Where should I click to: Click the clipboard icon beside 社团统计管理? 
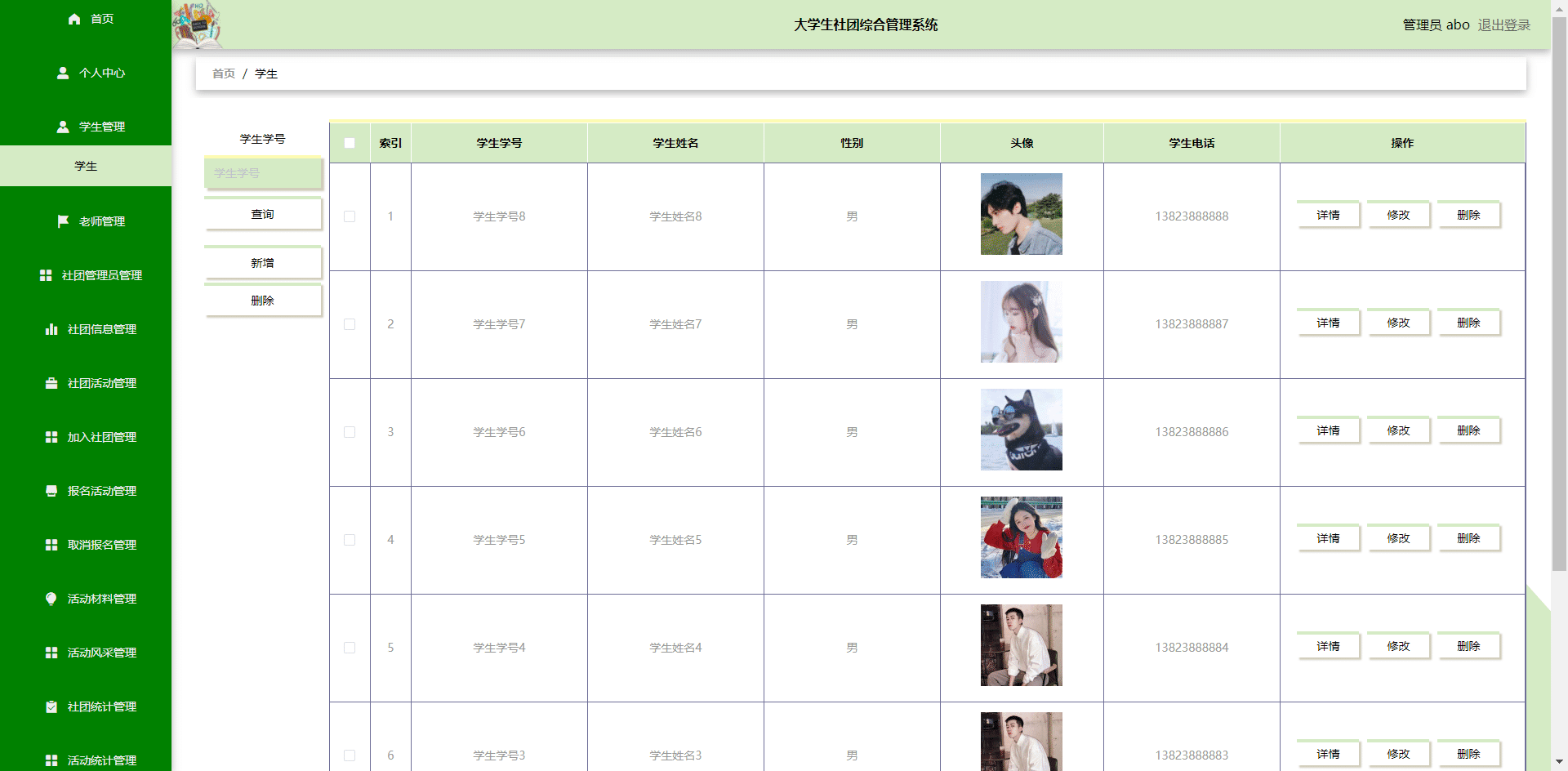pyautogui.click(x=51, y=706)
